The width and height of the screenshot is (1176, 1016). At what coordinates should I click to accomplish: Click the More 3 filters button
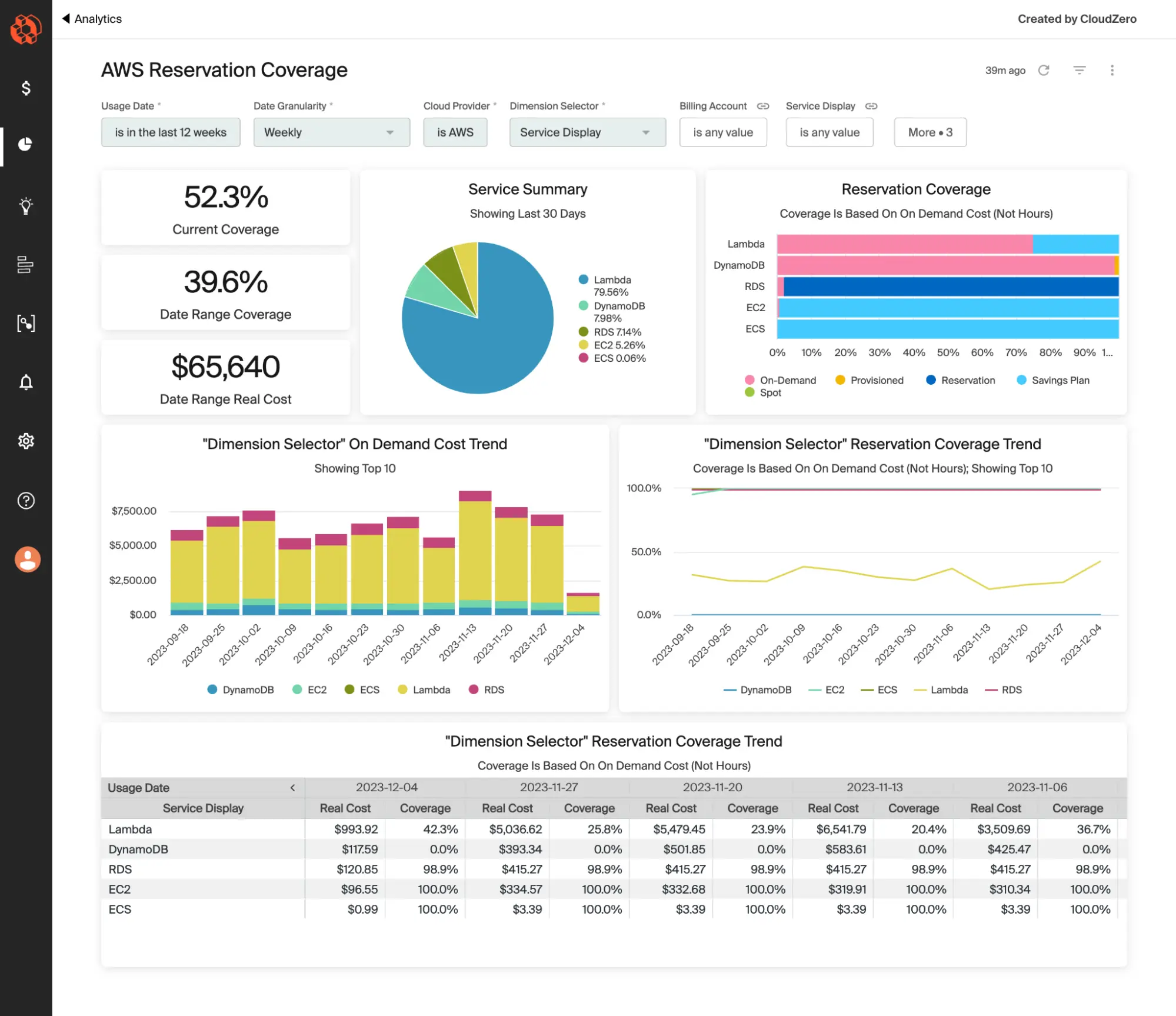coord(930,132)
